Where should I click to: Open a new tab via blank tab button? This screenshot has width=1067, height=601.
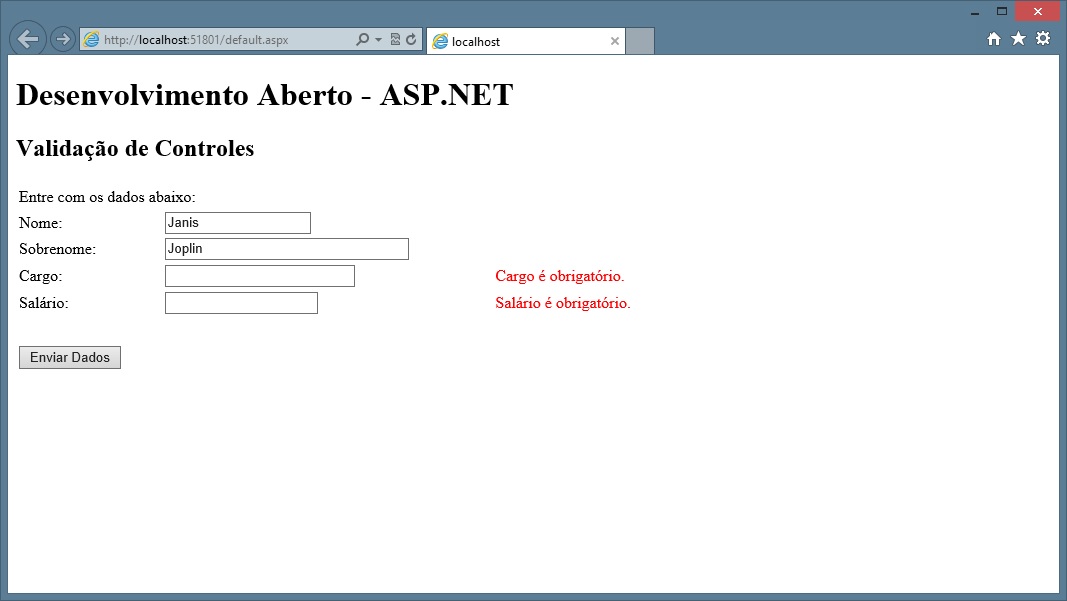pyautogui.click(x=640, y=42)
